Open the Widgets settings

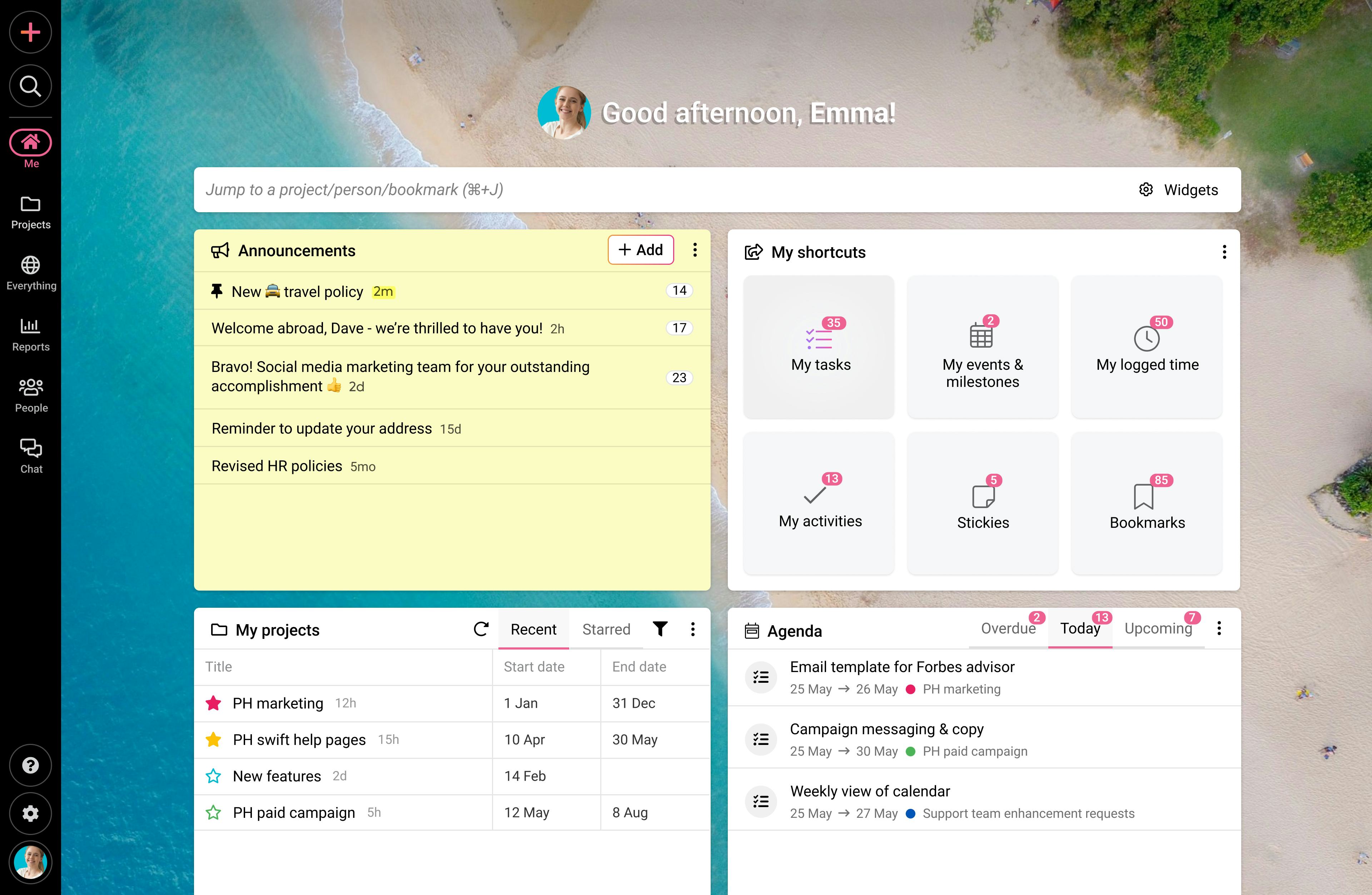point(1179,190)
